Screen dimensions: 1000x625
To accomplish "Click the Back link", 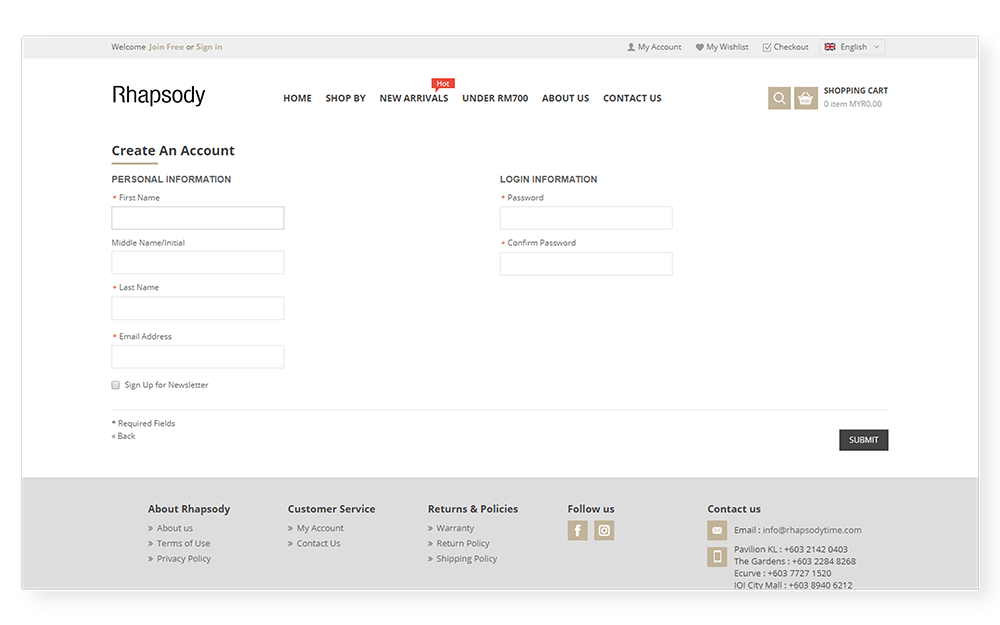I will pos(124,436).
